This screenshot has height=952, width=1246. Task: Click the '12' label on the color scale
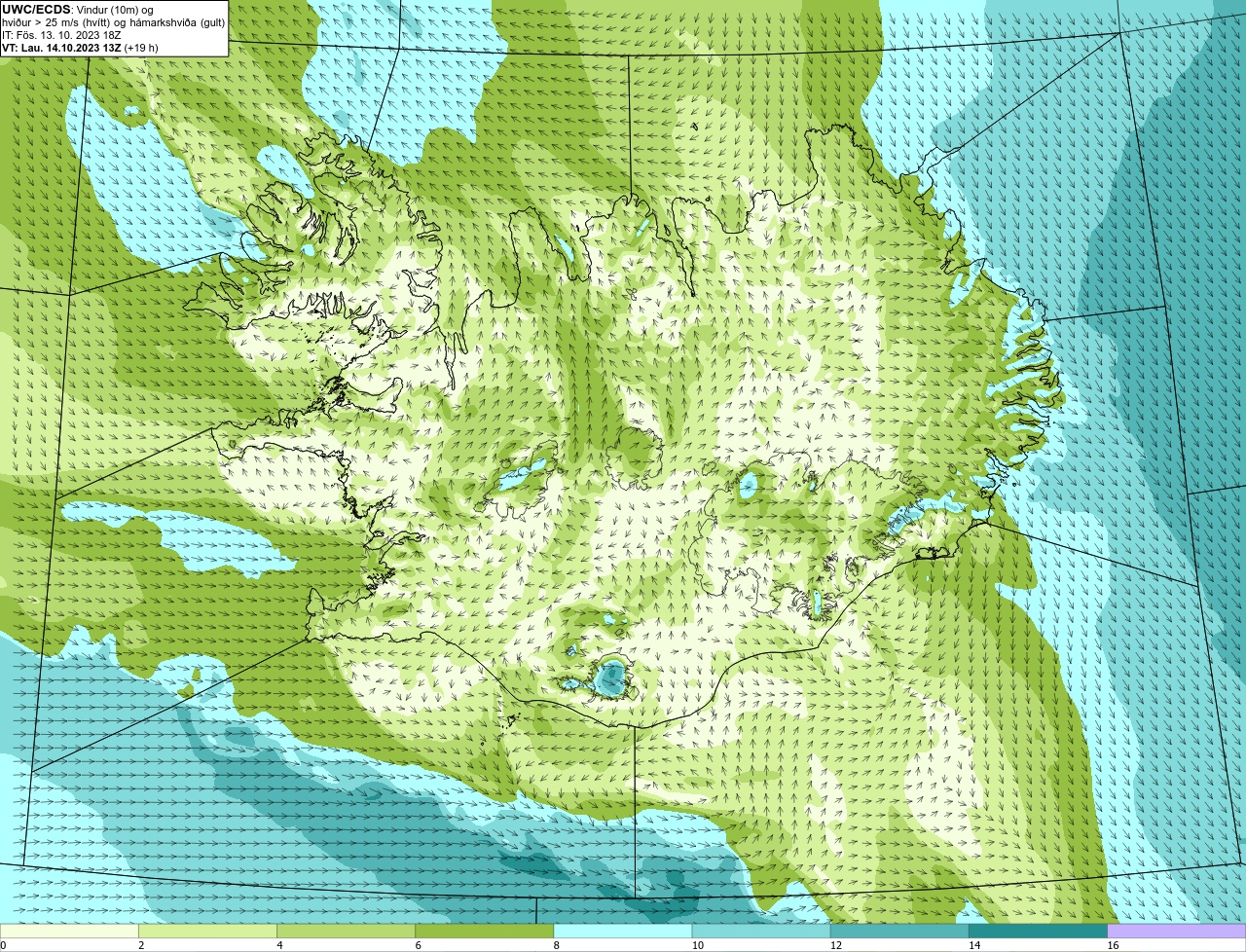click(835, 945)
